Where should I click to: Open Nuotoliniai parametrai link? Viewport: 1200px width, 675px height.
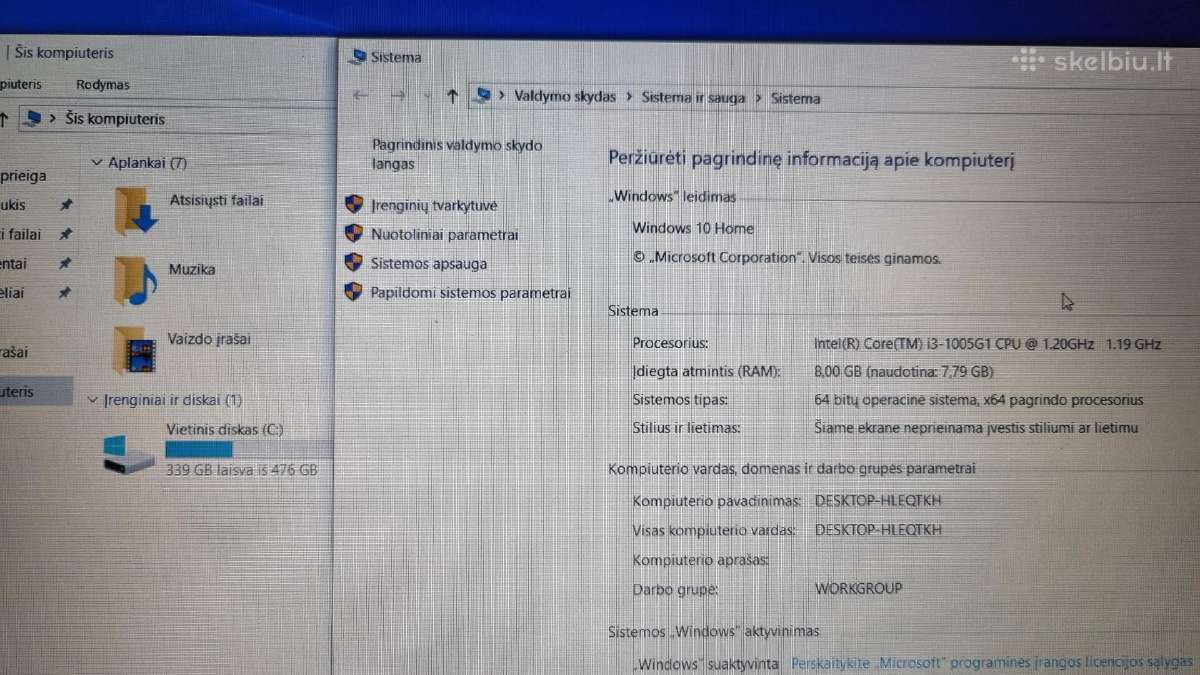pos(444,235)
